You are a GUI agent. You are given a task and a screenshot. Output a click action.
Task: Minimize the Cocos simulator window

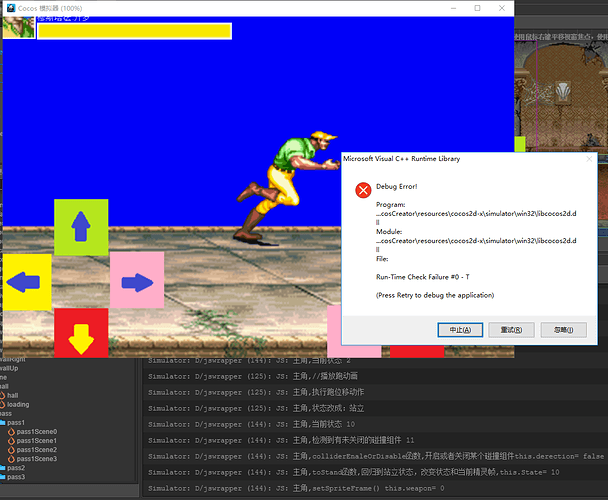[453, 8]
